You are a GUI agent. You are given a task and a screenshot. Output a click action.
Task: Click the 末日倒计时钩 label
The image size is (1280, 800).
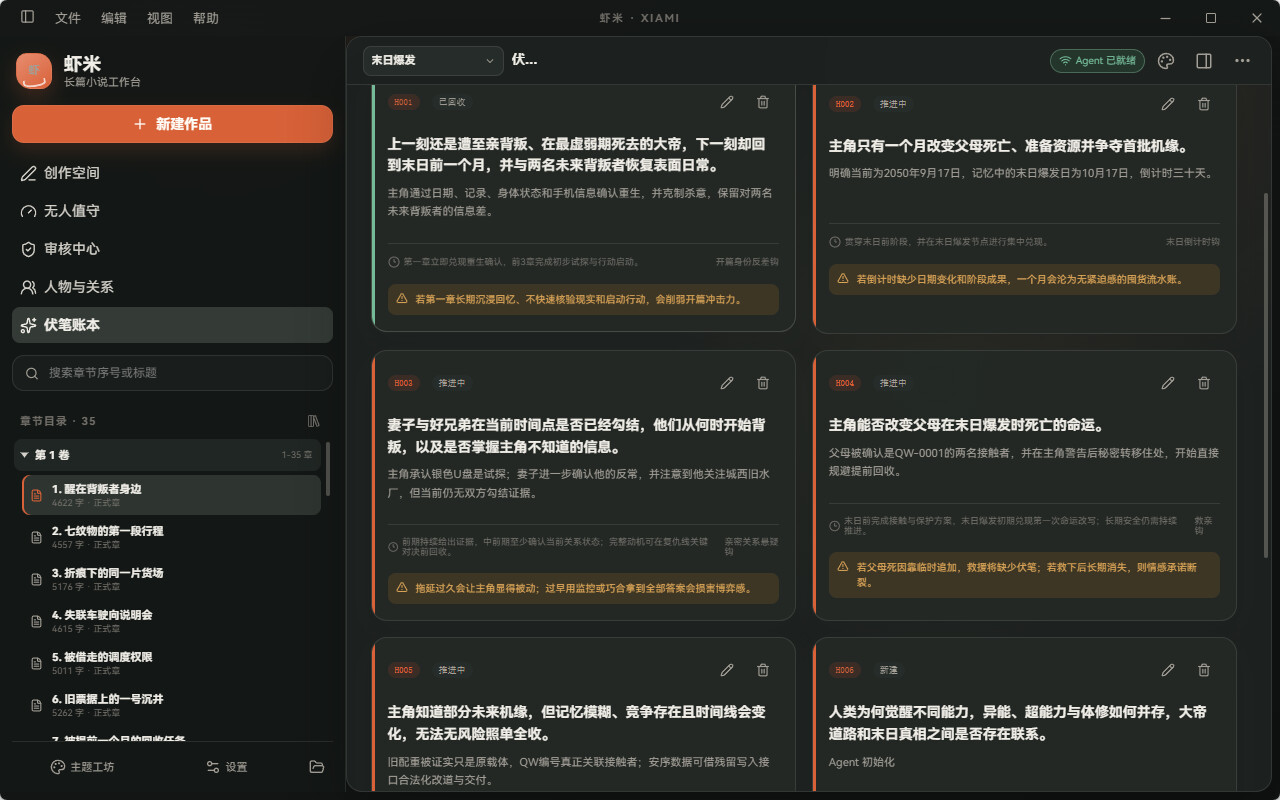click(1193, 242)
